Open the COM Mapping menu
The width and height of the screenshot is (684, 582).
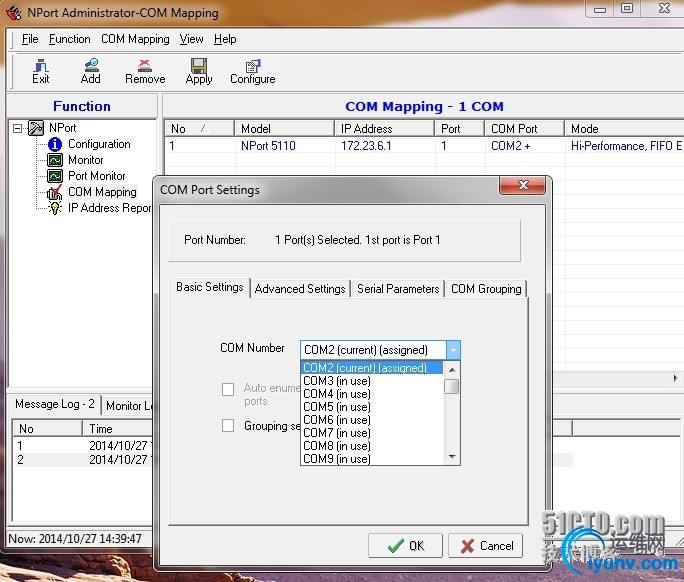135,39
